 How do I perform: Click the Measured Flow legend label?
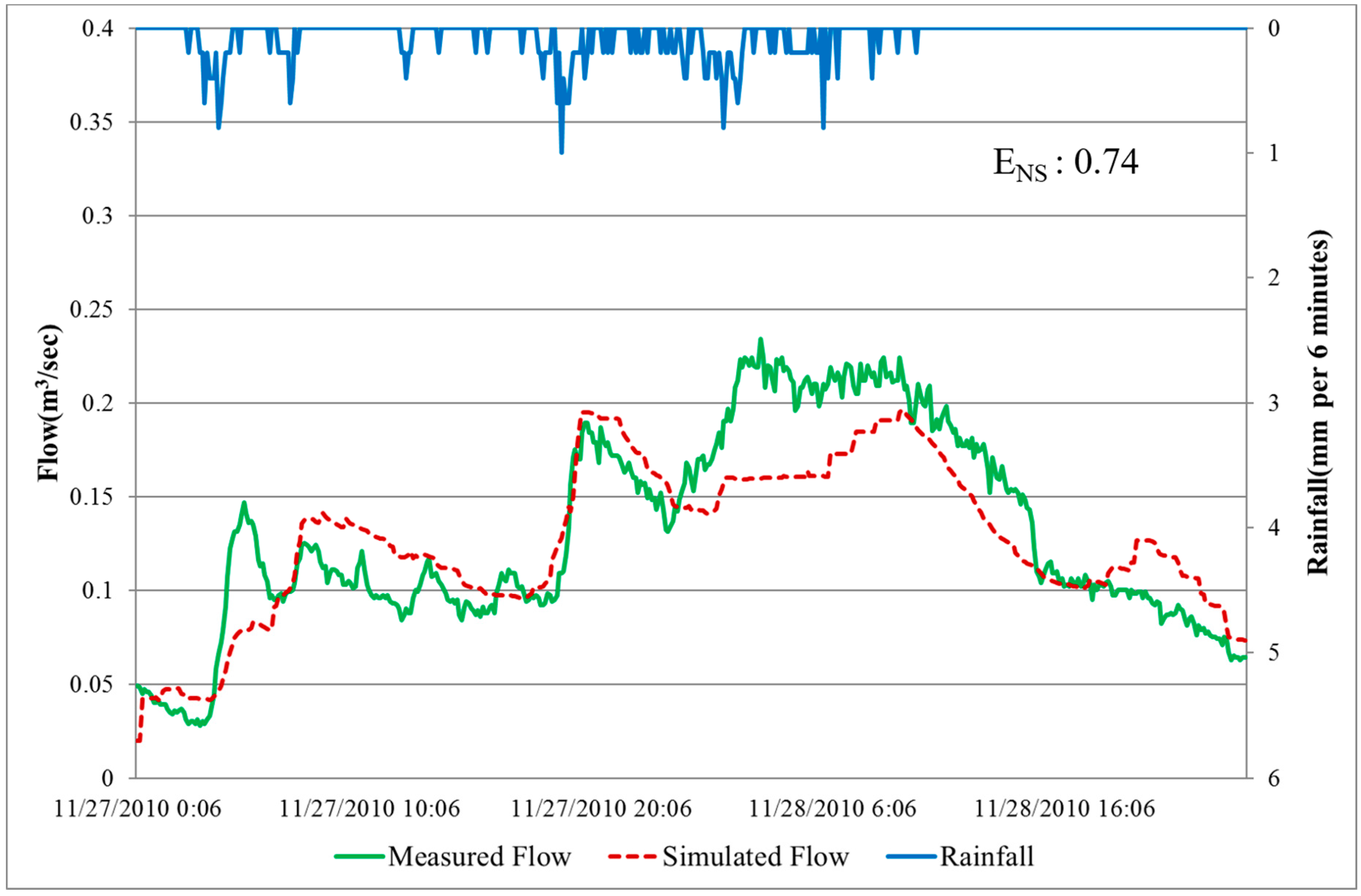pos(479,856)
